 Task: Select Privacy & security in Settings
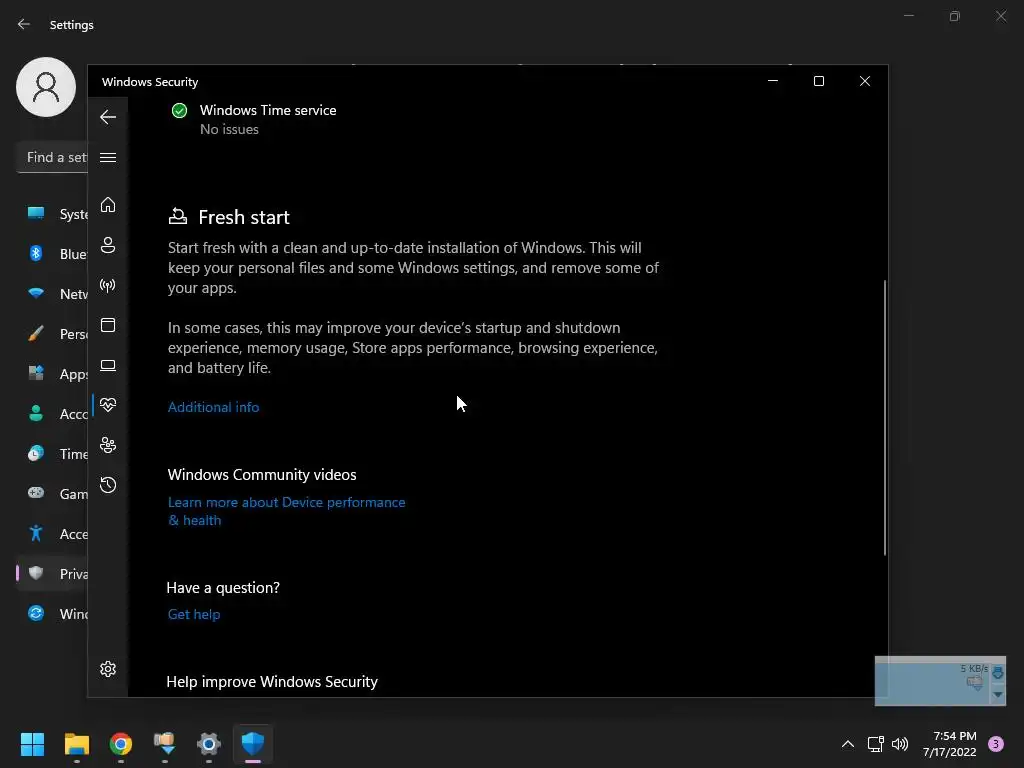52,573
